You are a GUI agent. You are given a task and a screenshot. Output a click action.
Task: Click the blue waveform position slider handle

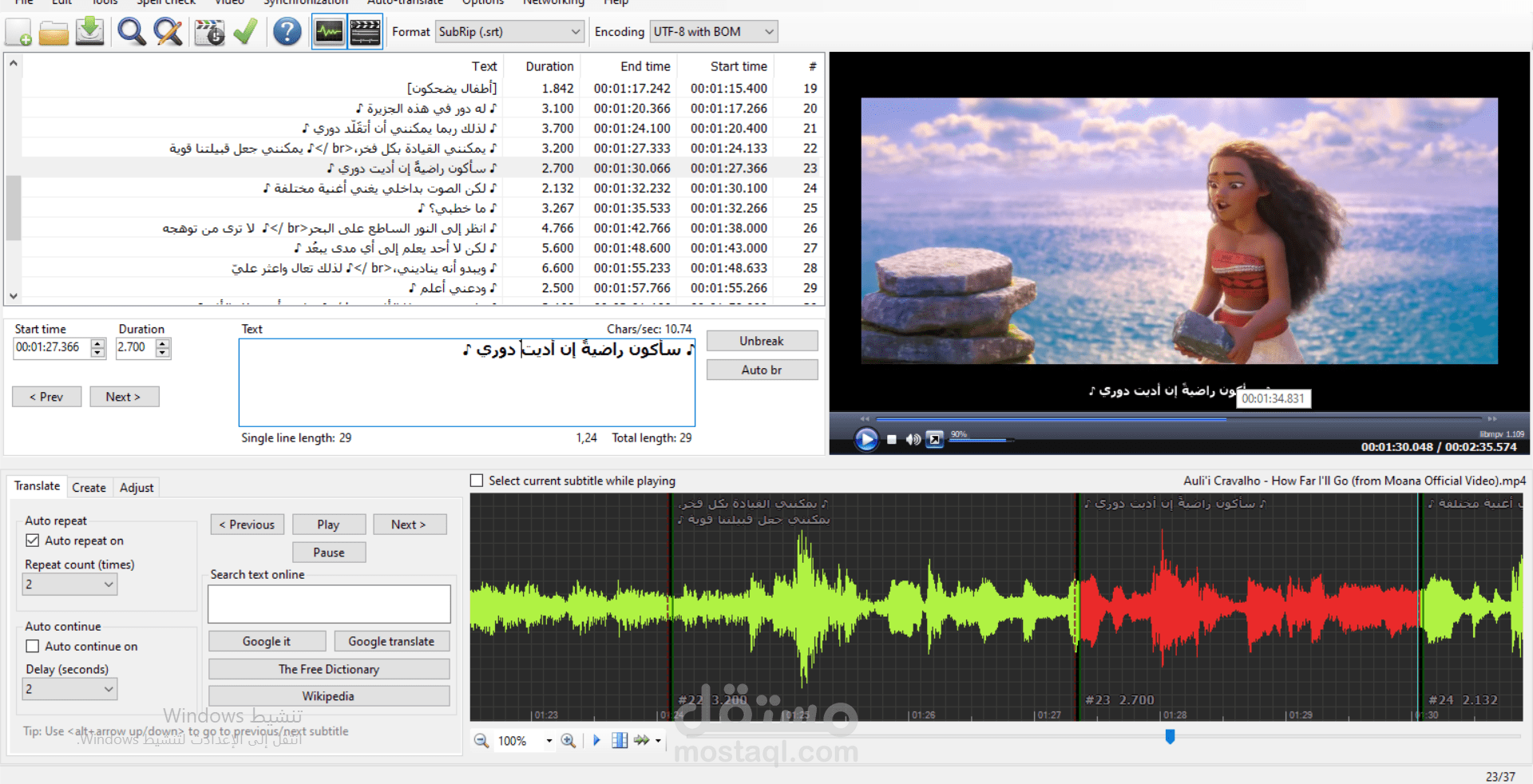(x=1170, y=736)
